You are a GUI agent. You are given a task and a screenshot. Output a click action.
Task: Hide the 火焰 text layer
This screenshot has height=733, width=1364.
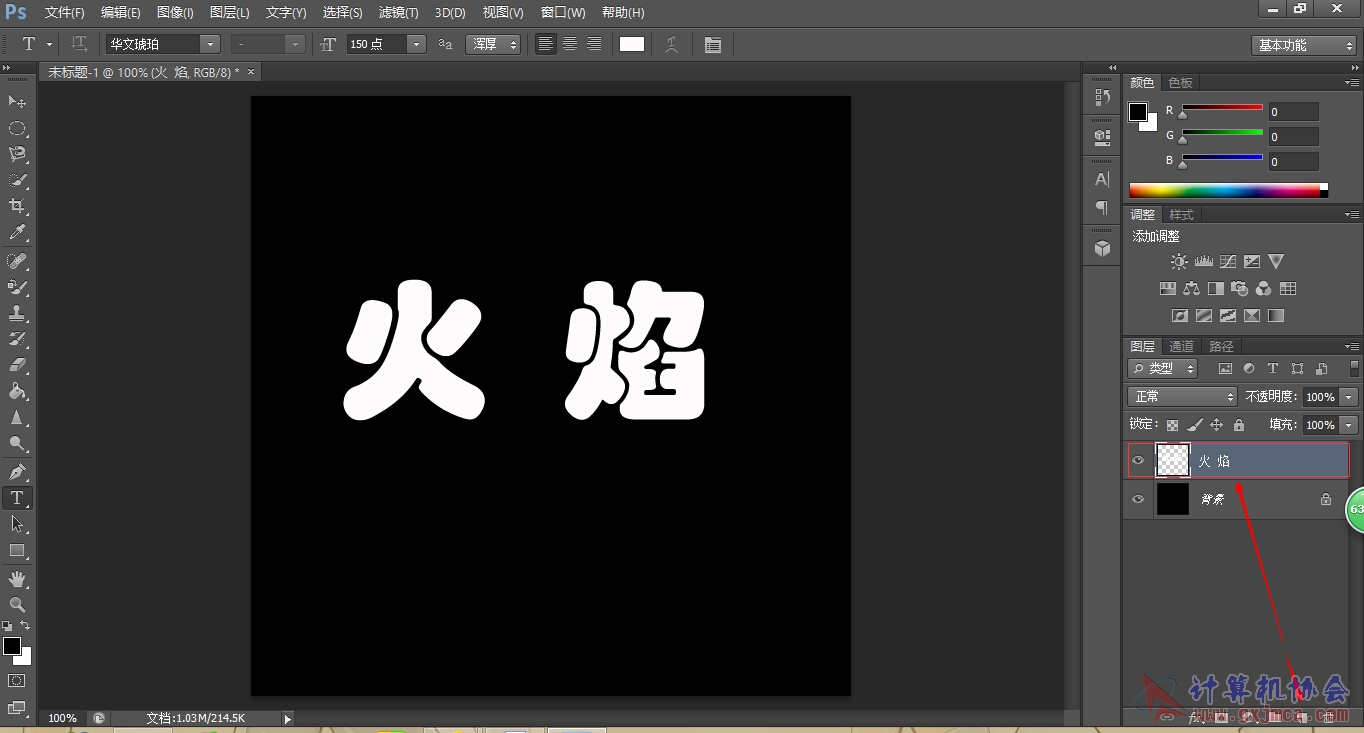point(1138,461)
